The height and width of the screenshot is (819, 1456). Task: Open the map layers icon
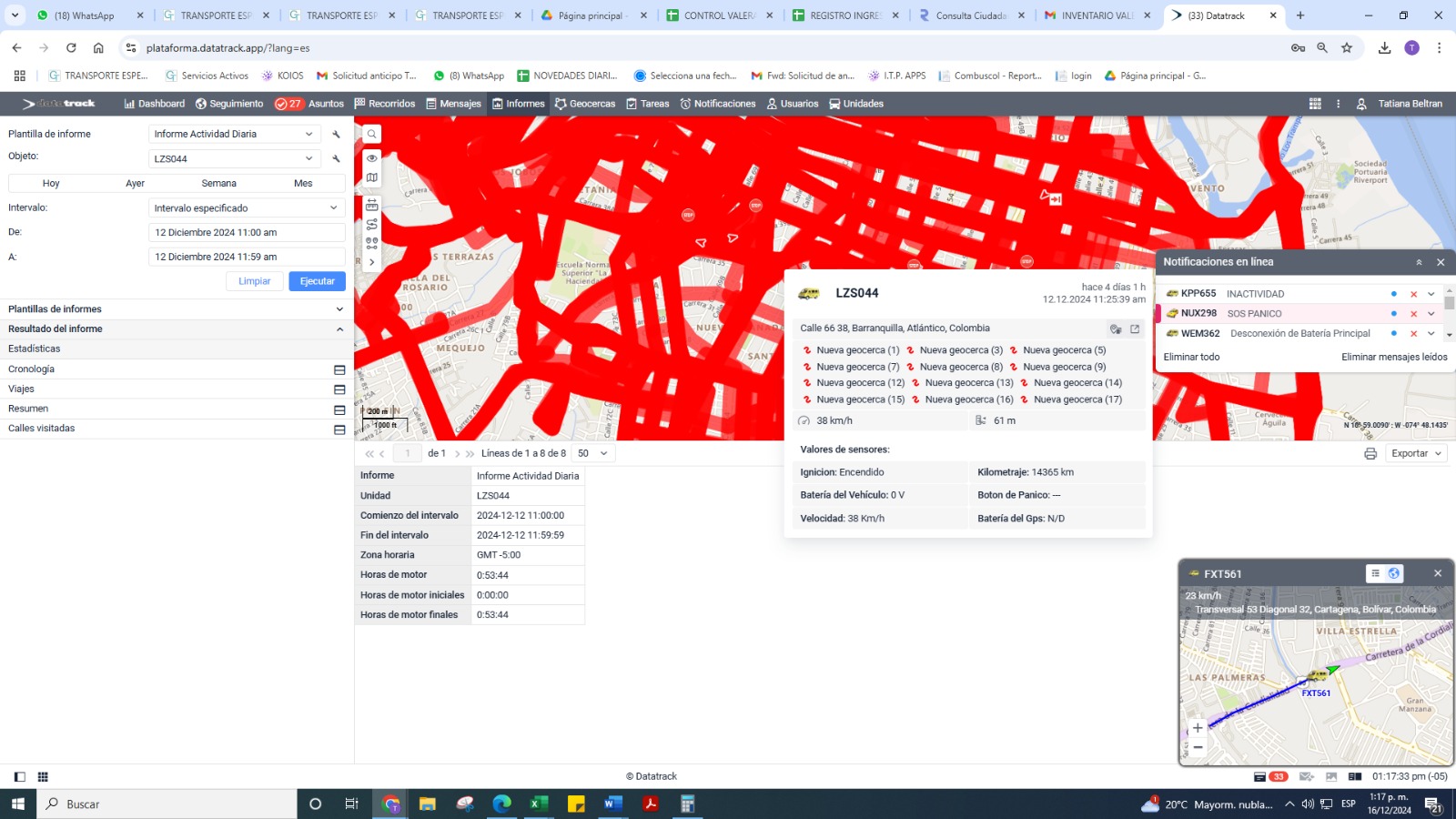[x=372, y=178]
